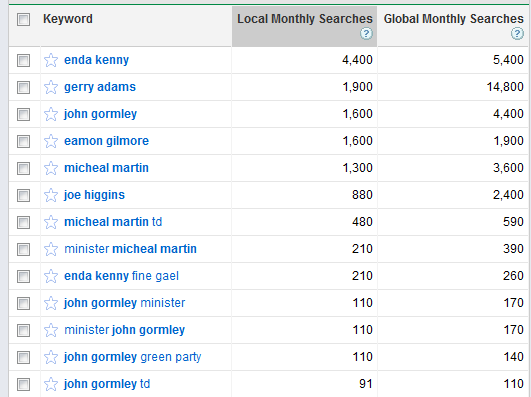The image size is (531, 397).
Task: Star the minister micheal martin keyword
Action: point(51,249)
